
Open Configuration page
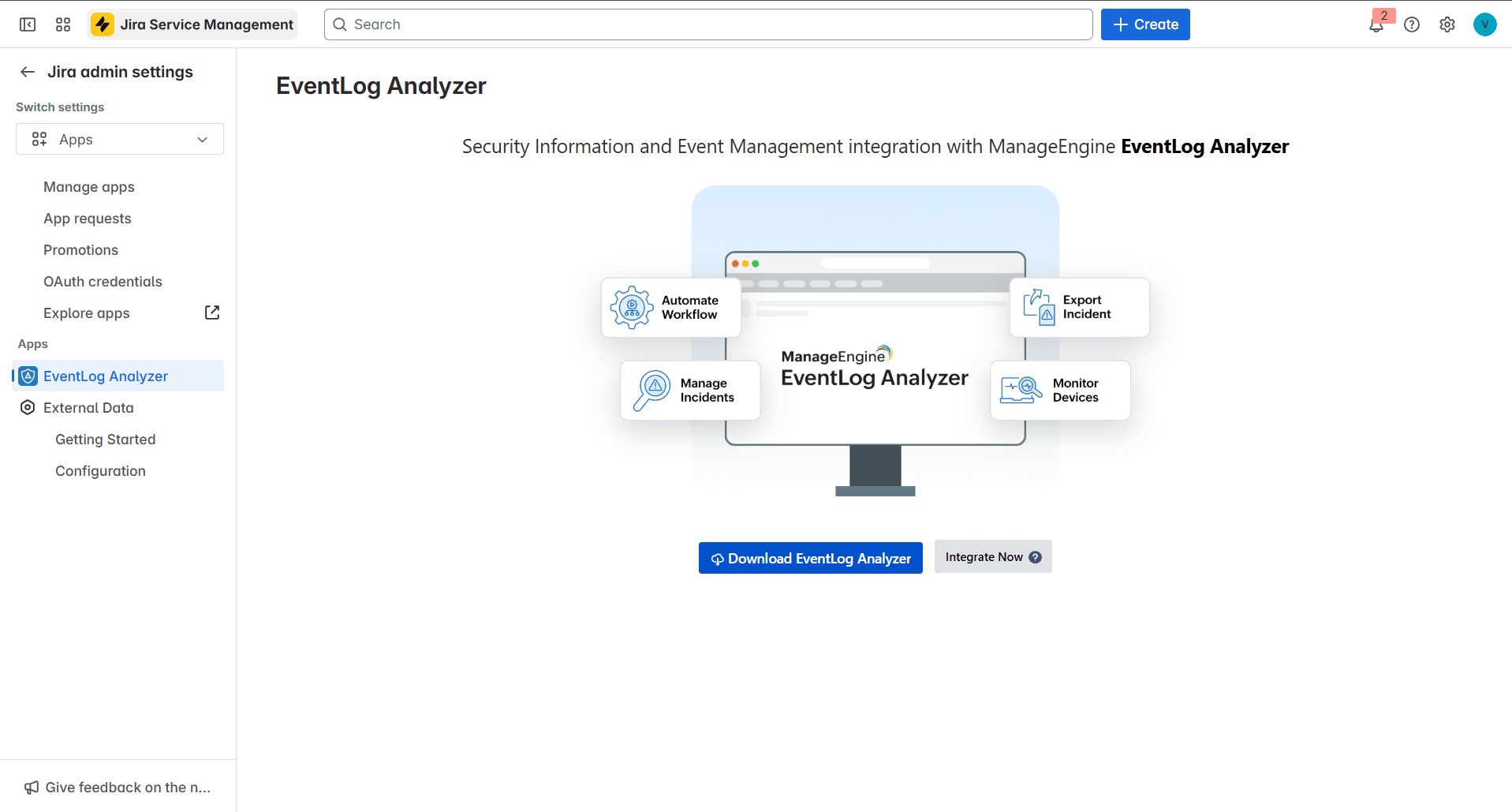click(x=100, y=471)
